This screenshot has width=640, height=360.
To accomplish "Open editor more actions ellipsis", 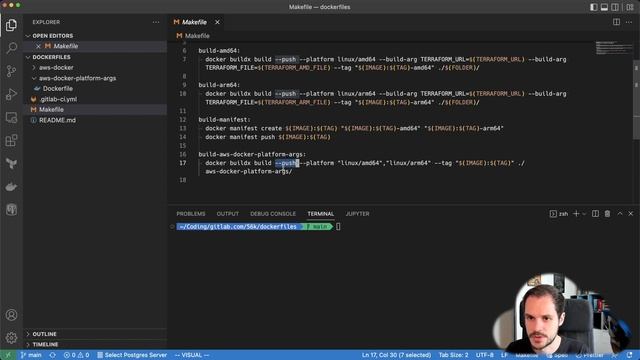I will [x=629, y=22].
